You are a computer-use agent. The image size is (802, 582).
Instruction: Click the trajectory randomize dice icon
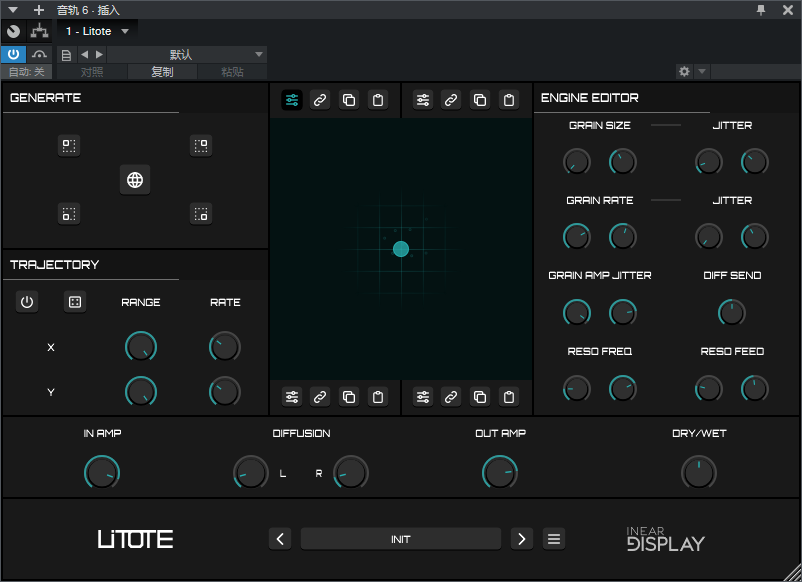click(75, 302)
